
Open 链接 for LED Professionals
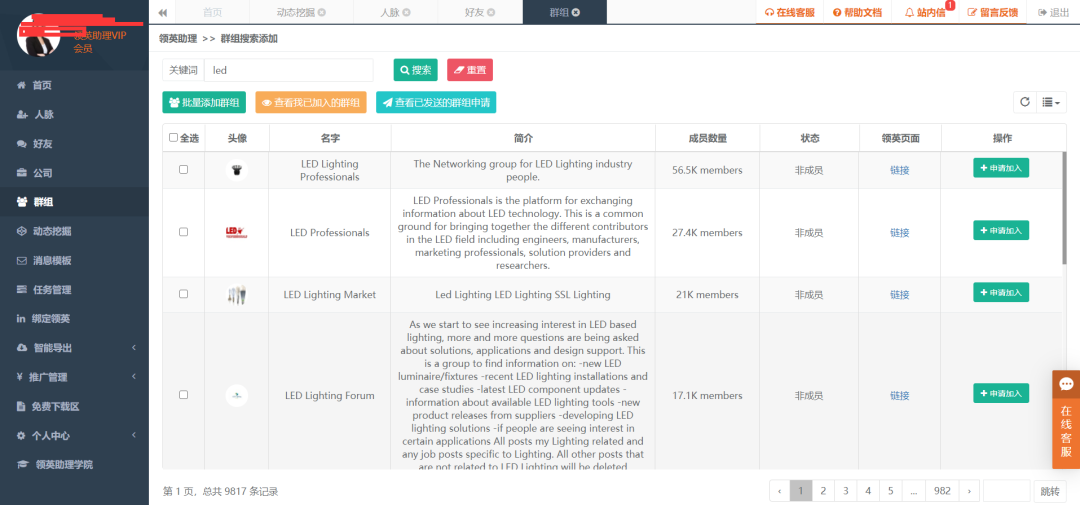[900, 233]
